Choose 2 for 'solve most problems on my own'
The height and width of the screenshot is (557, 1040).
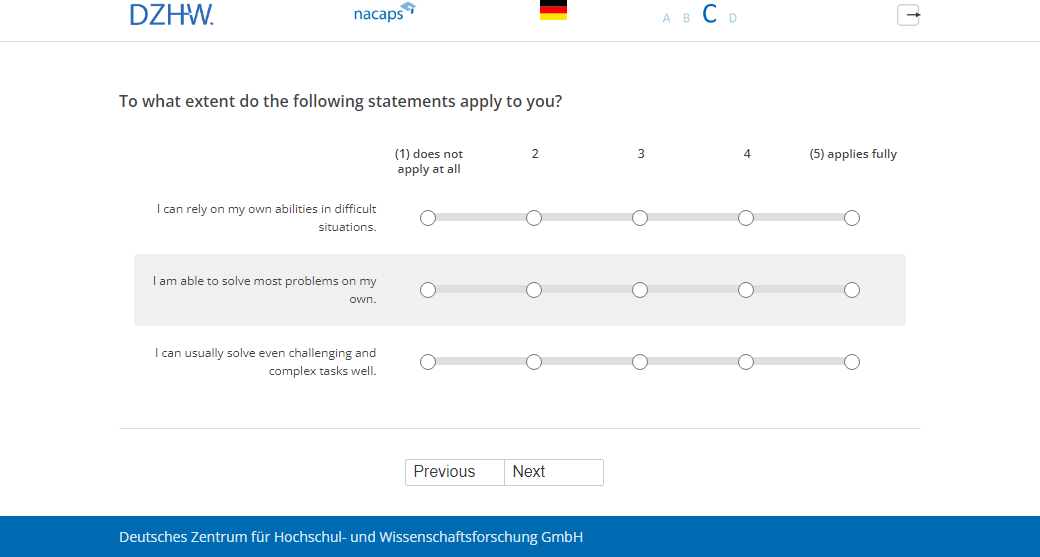coord(534,290)
